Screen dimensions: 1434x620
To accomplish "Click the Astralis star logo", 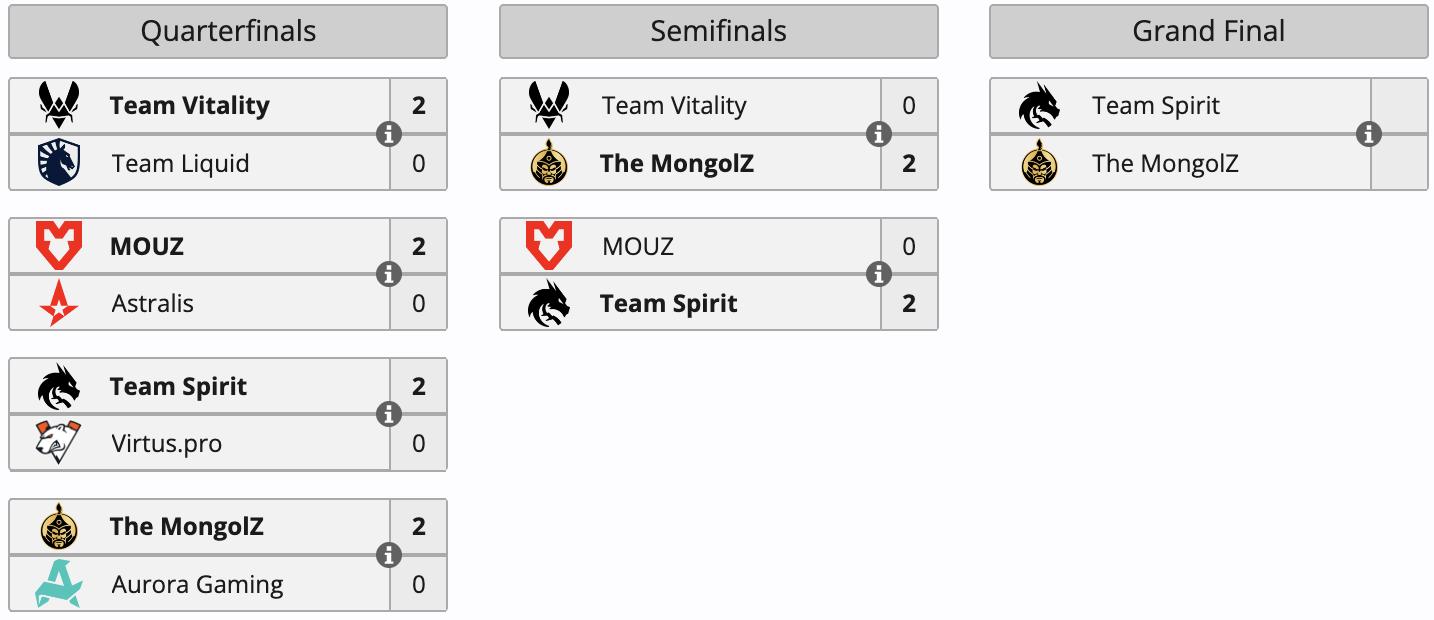I will 59,303.
